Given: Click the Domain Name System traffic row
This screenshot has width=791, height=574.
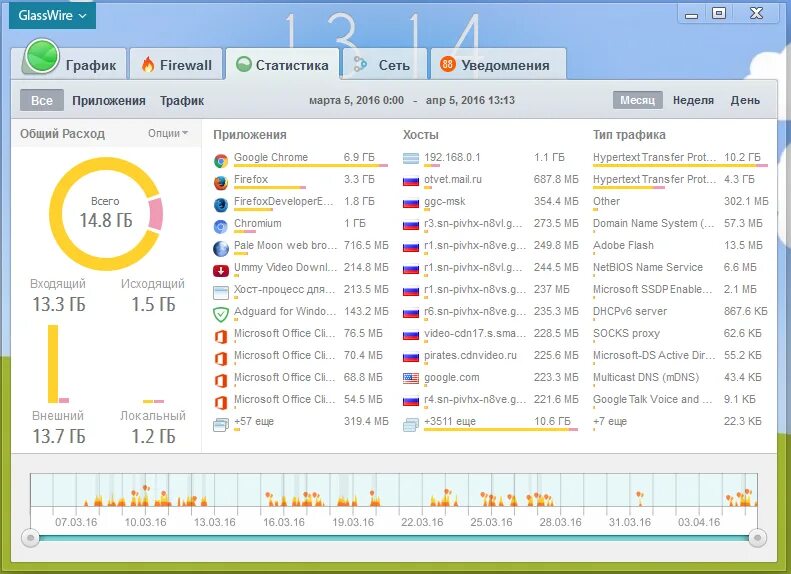Looking at the screenshot, I should (681, 223).
